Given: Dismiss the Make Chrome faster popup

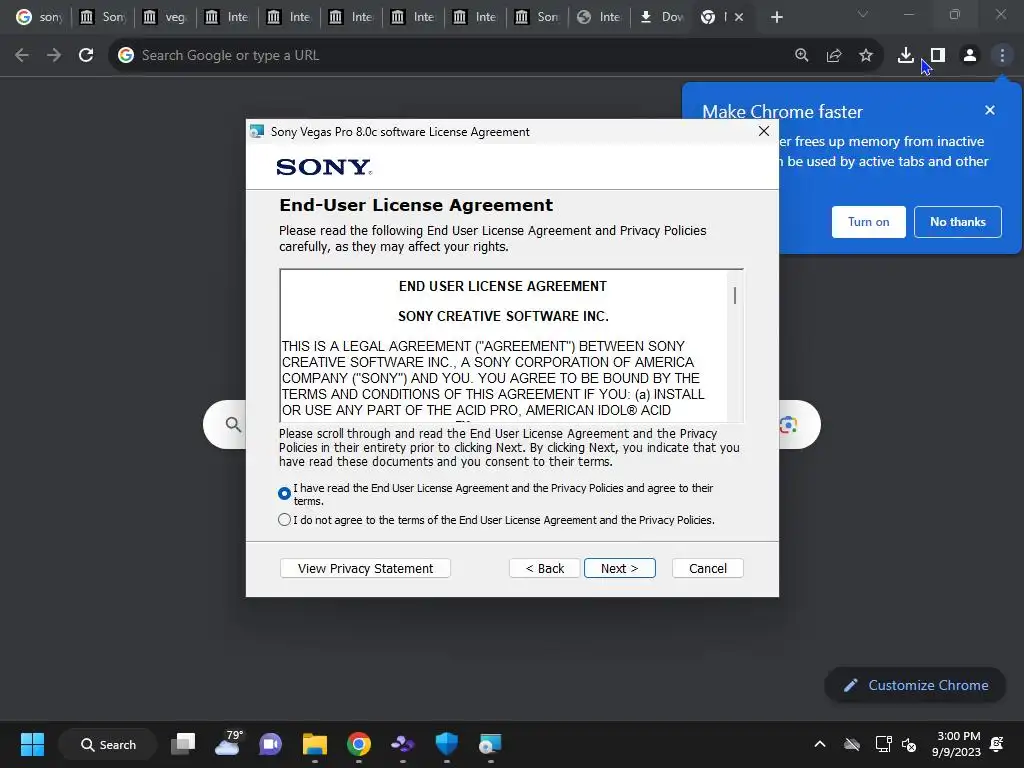Looking at the screenshot, I should (x=989, y=110).
